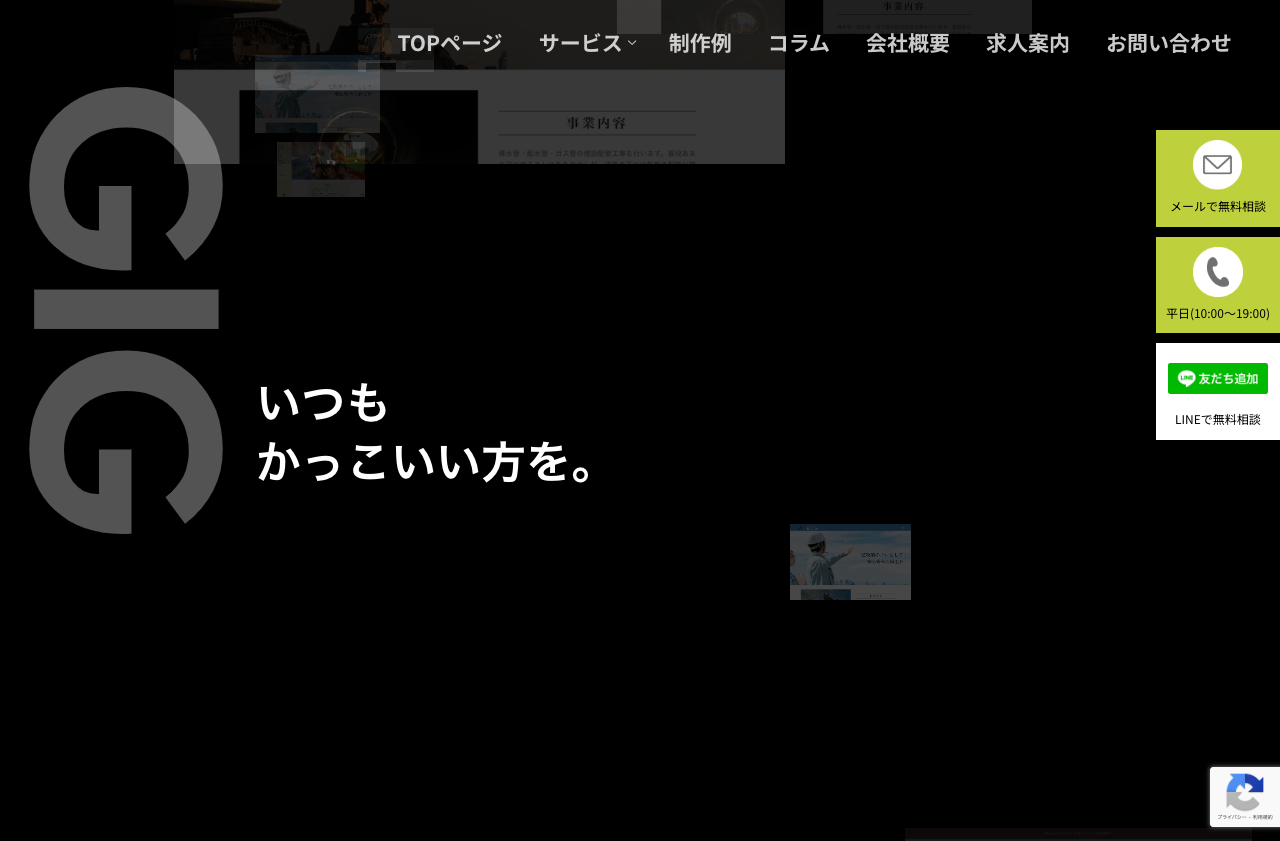
Task: Open the コラム page
Action: [x=798, y=42]
